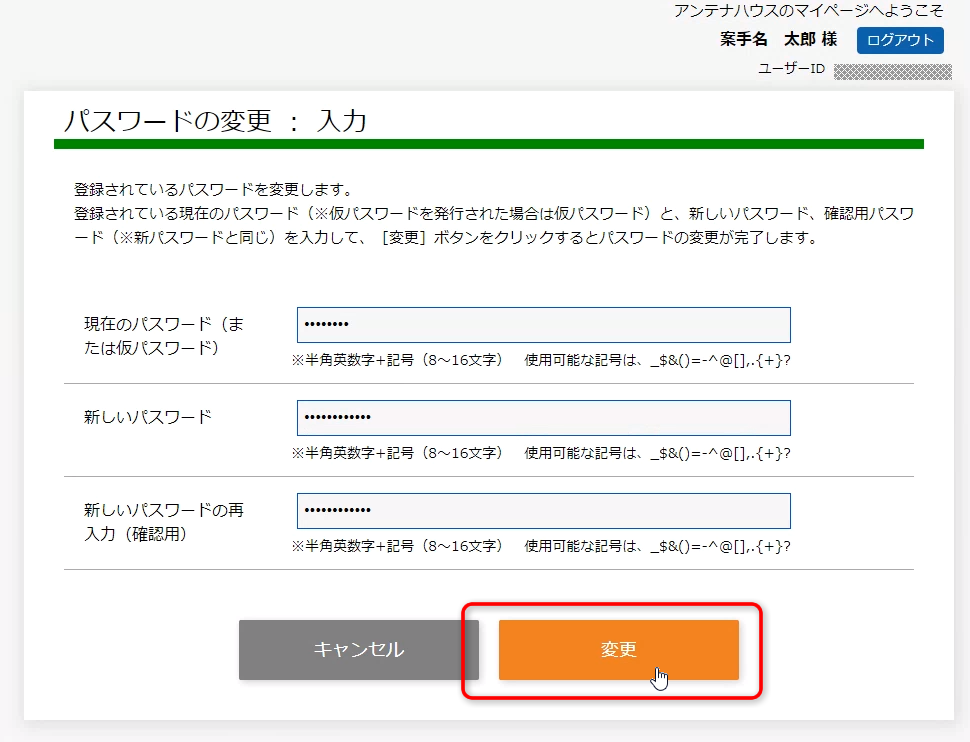Click the masked ユーザーID value
The height and width of the screenshot is (742, 970).
click(893, 71)
